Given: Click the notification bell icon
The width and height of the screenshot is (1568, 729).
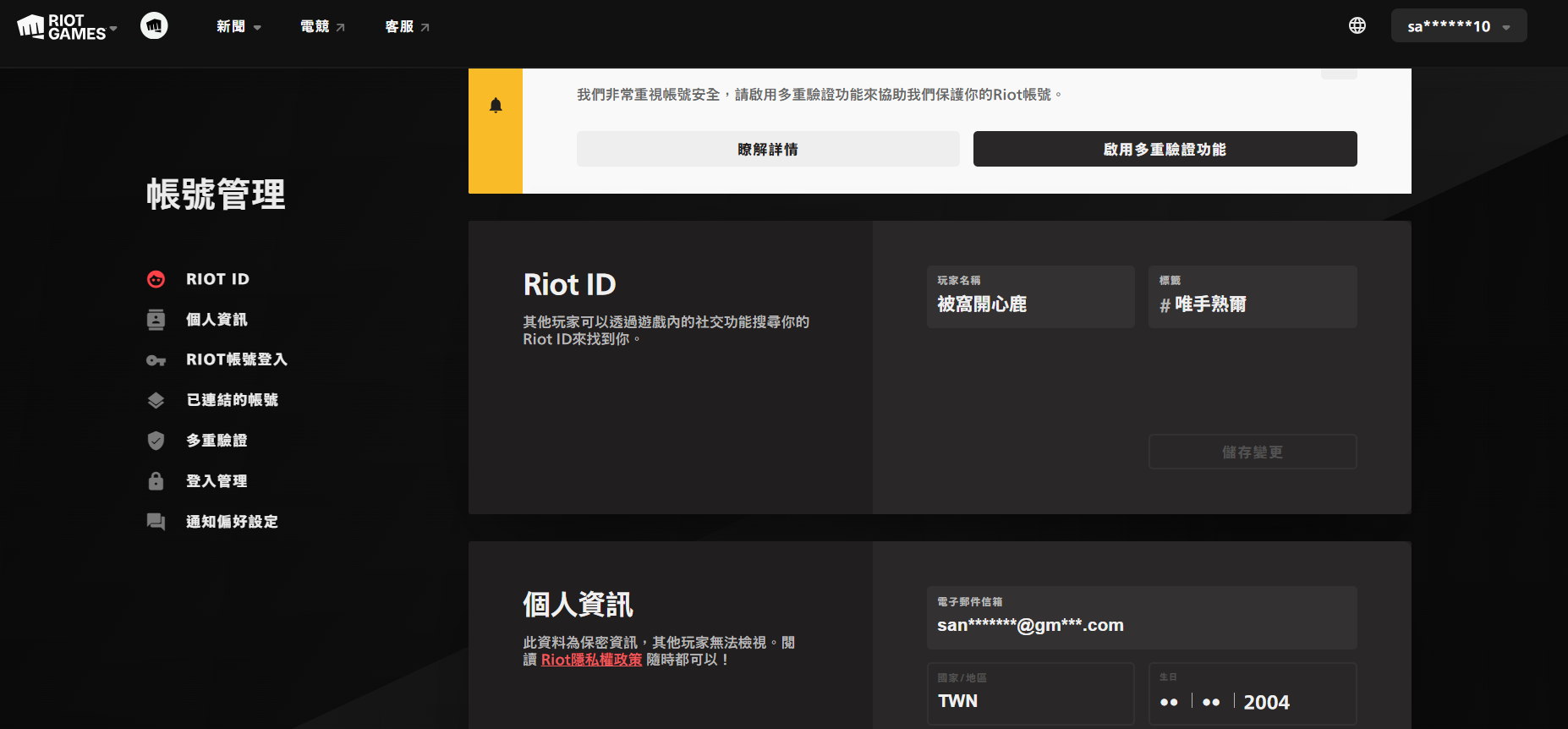Looking at the screenshot, I should tap(496, 106).
